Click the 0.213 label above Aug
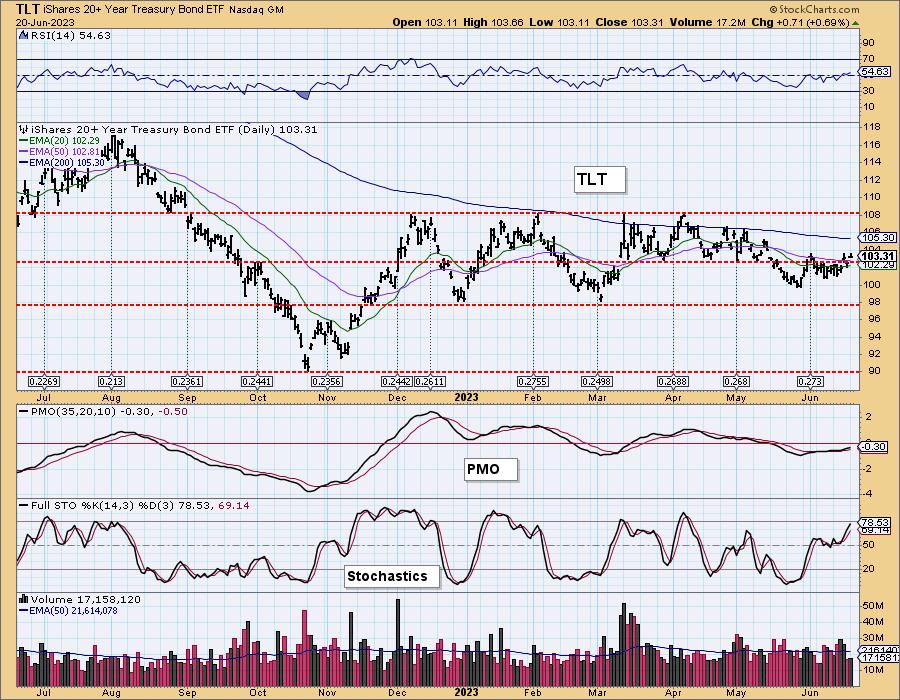This screenshot has height=700, width=900. pos(111,382)
